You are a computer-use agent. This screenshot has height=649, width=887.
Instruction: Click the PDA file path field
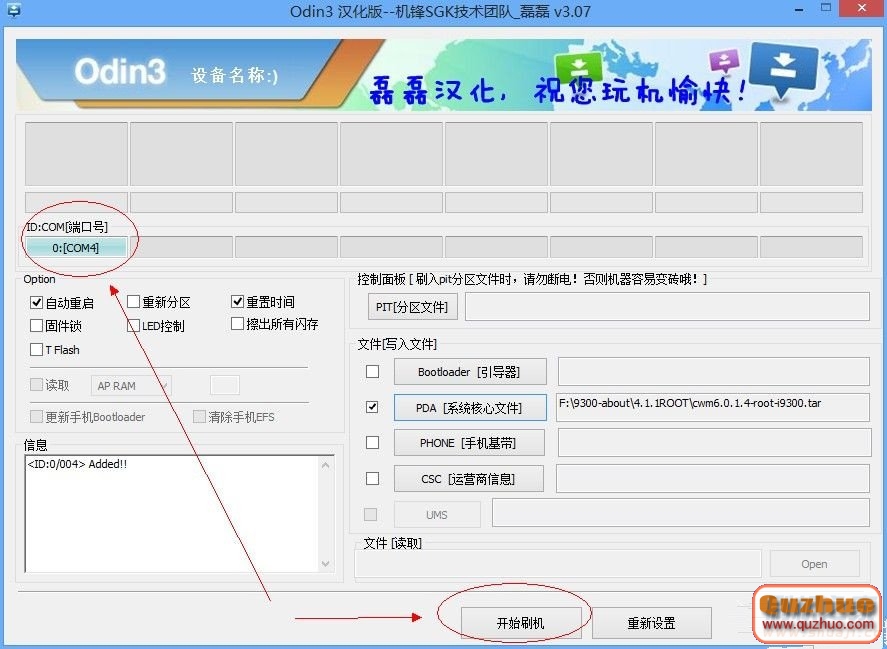click(713, 407)
